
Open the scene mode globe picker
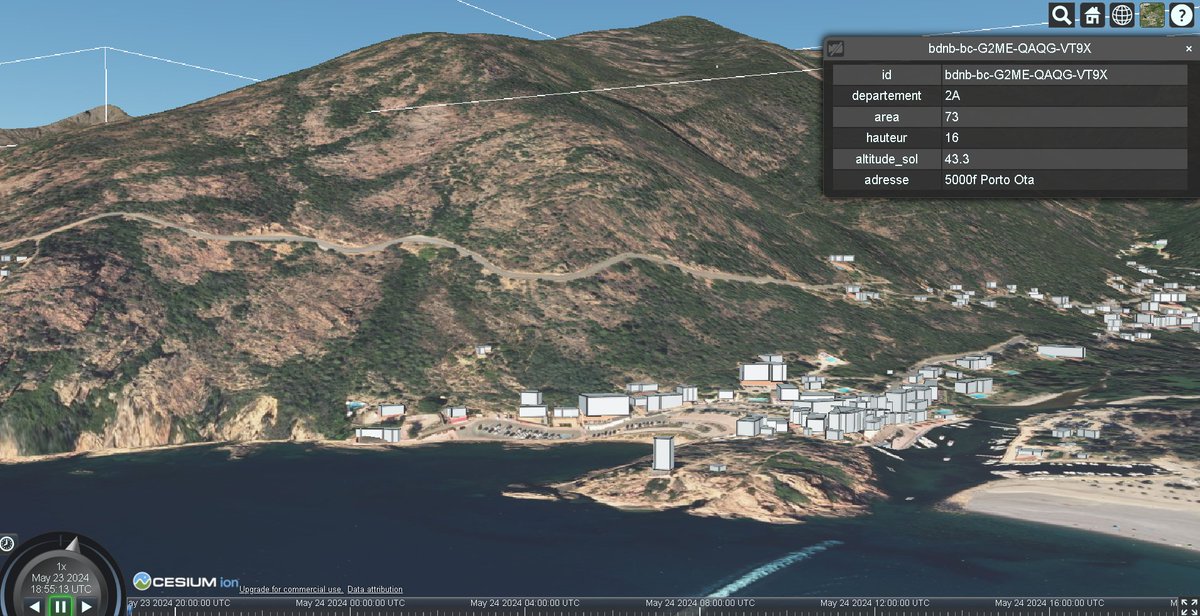(x=1122, y=15)
